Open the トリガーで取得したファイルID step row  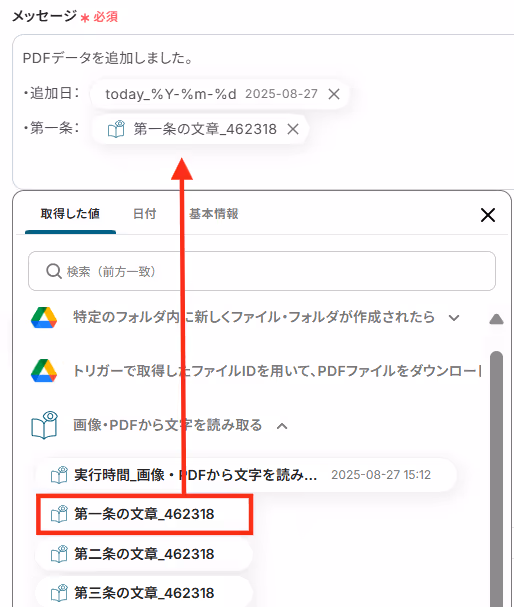(x=255, y=371)
